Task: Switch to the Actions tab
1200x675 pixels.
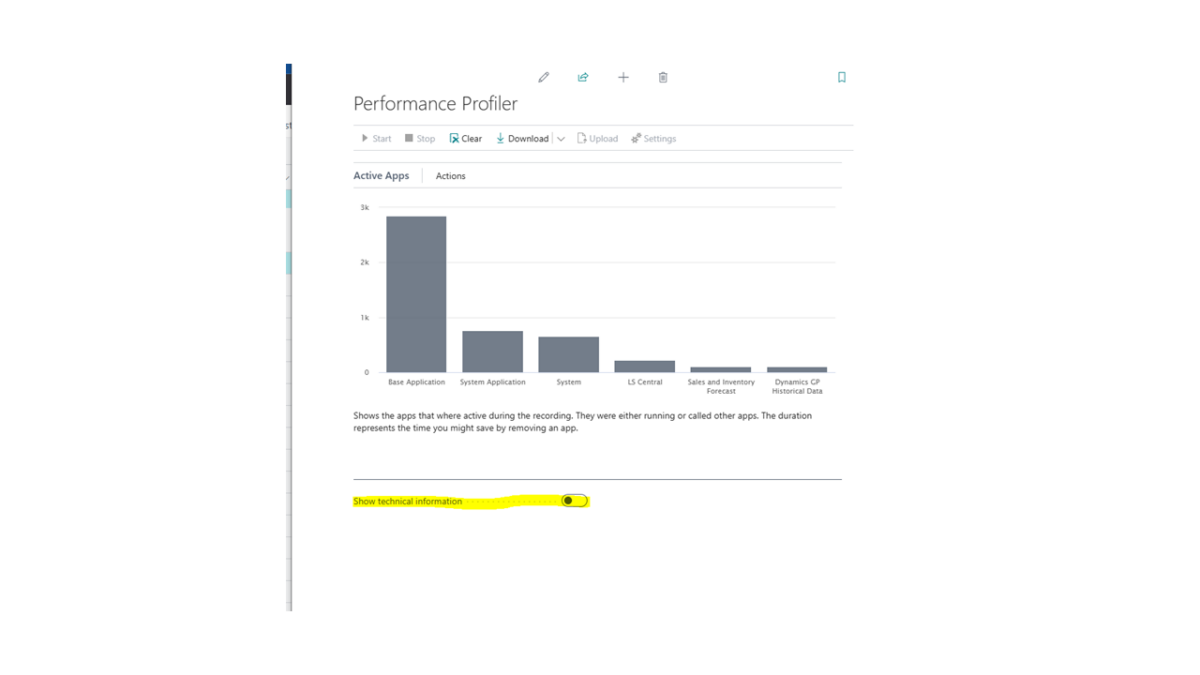Action: 450,175
